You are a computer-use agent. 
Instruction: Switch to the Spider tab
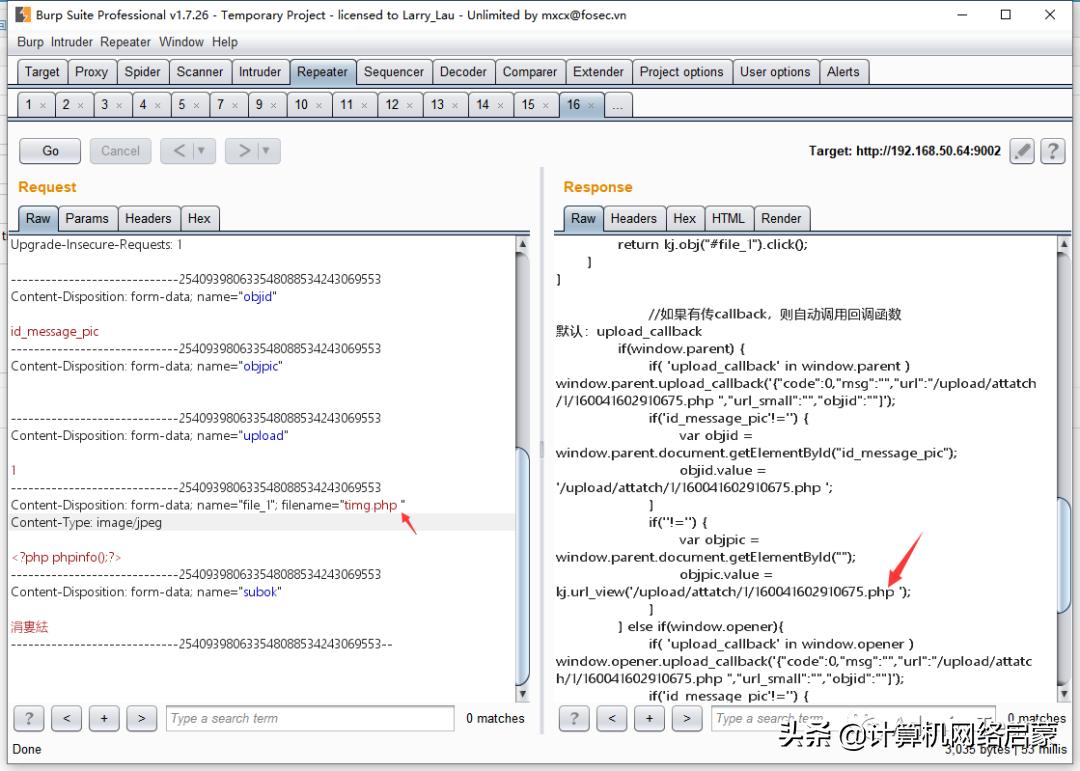143,72
